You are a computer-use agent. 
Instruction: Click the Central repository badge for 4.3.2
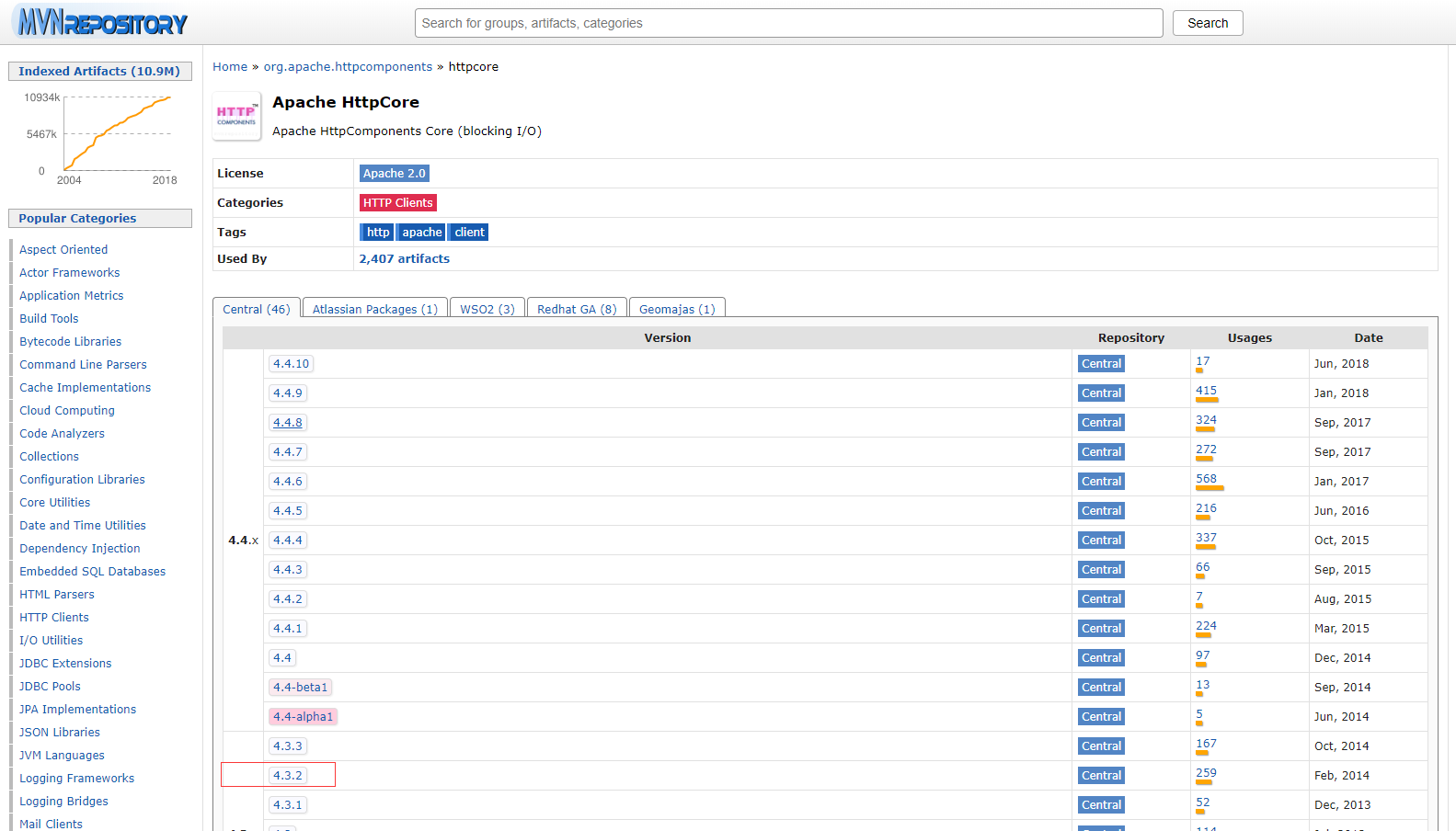tap(1101, 776)
